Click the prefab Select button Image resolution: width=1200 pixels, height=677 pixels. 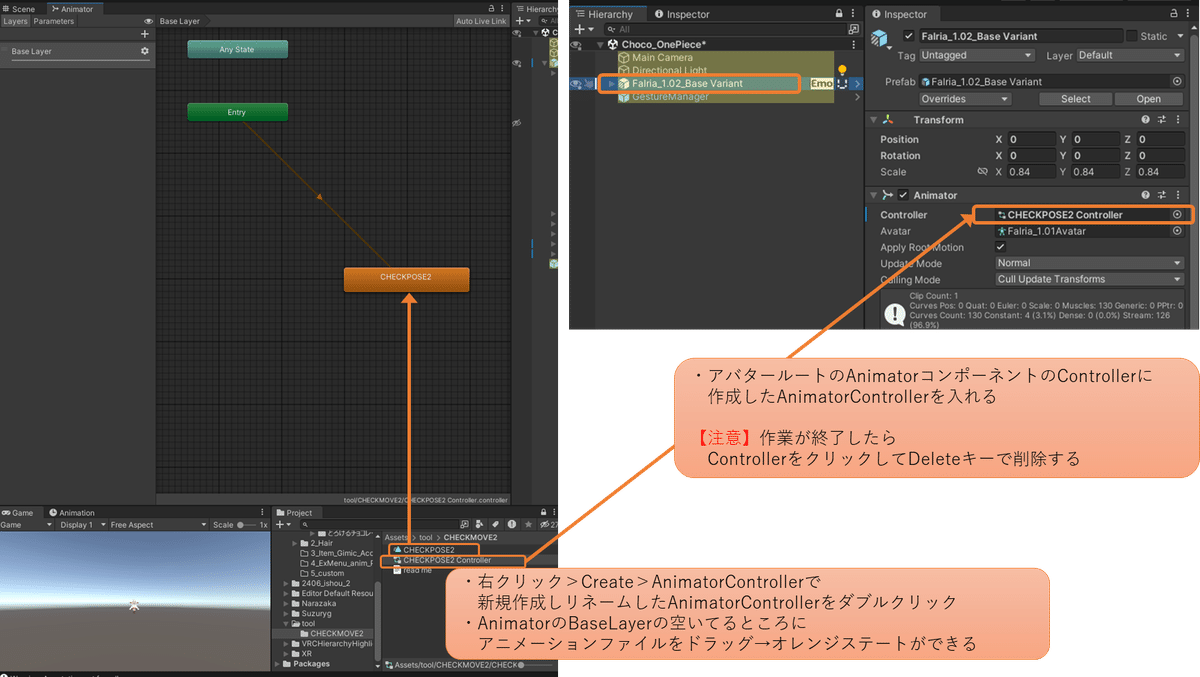(1076, 99)
